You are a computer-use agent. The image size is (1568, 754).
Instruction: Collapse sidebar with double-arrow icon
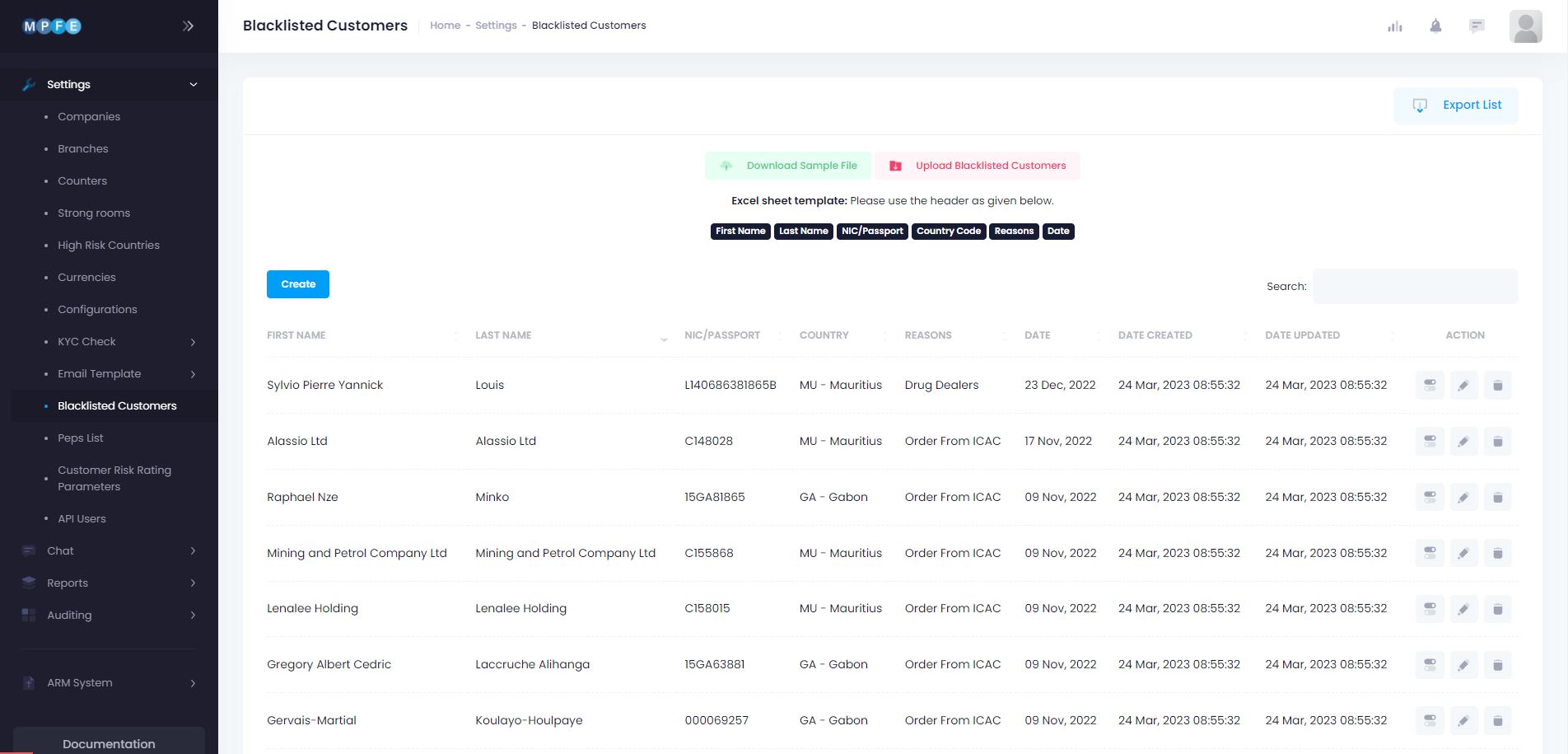click(x=188, y=26)
